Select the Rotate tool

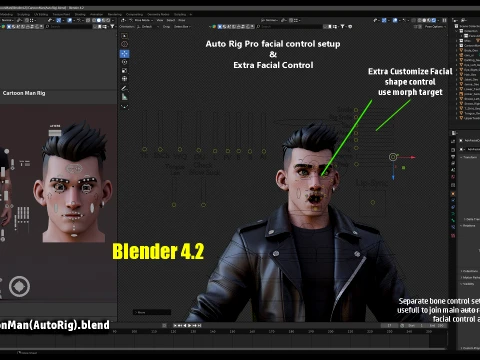point(124,62)
